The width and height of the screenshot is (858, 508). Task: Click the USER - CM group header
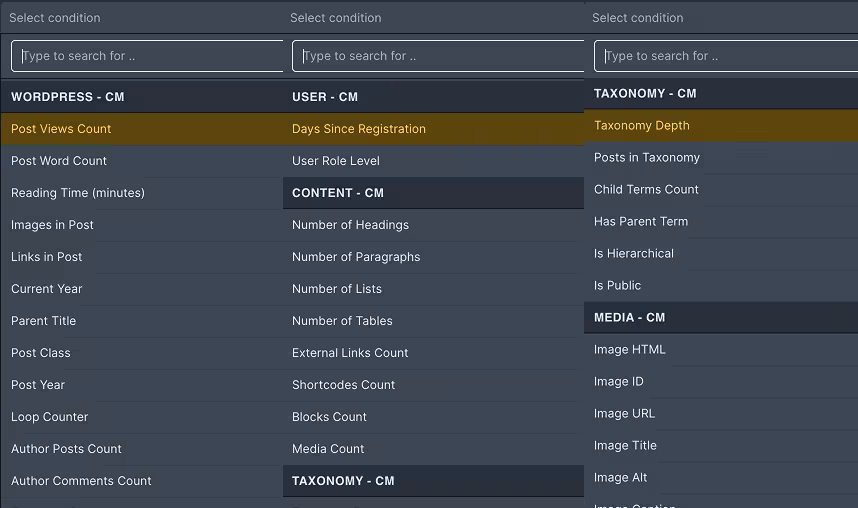(433, 97)
